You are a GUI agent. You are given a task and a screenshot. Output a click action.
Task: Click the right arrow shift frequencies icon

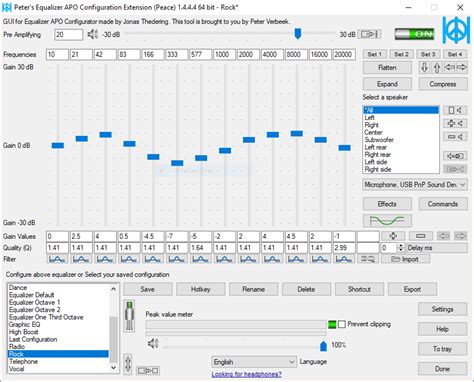click(462, 68)
